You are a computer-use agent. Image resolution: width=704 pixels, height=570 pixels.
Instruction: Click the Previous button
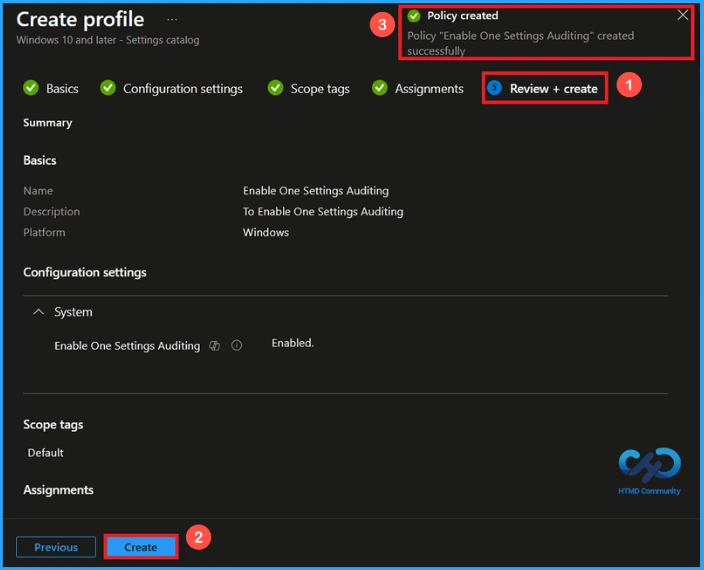click(x=56, y=547)
